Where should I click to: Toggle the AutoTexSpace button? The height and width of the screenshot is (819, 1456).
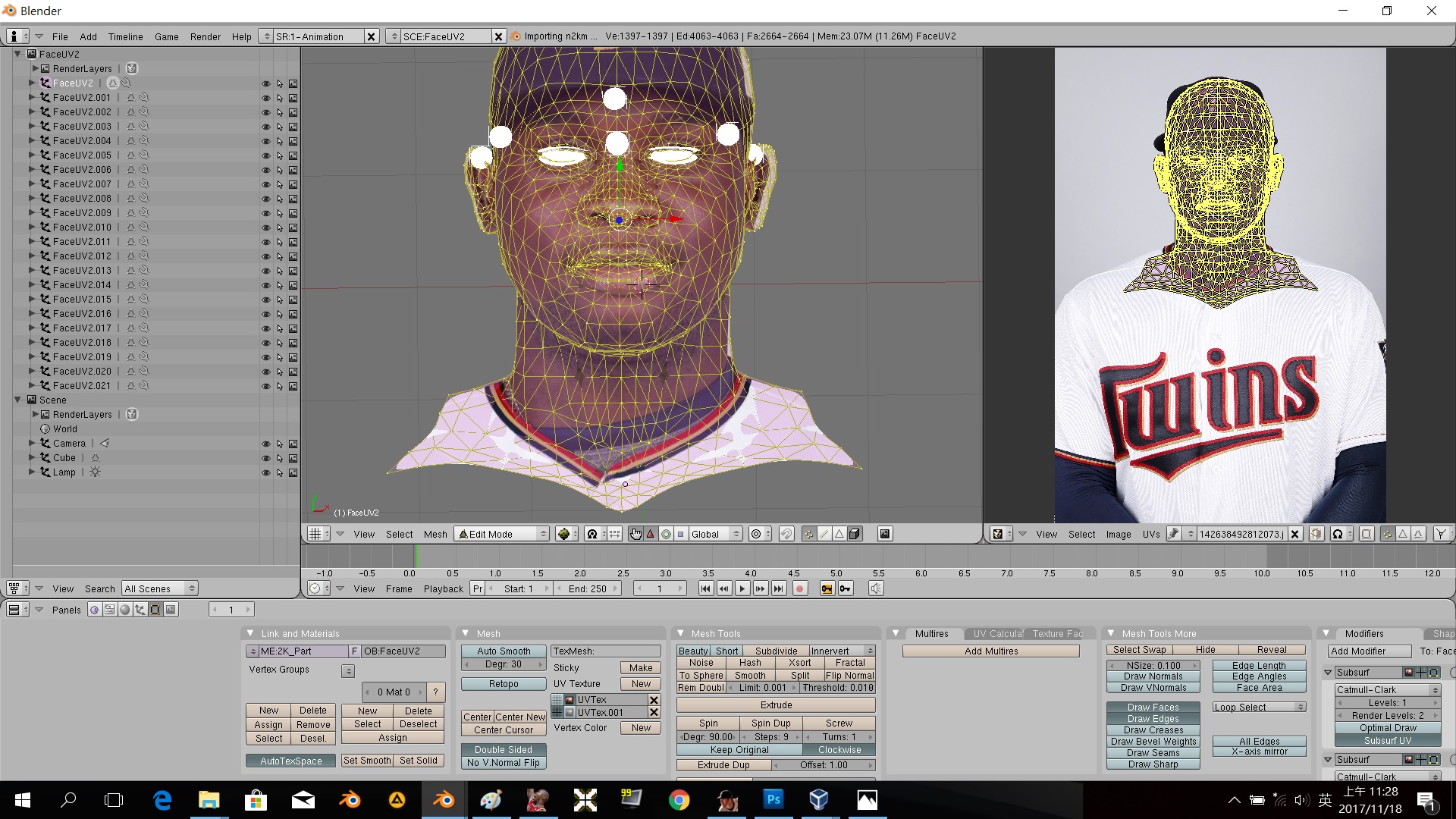[x=291, y=761]
